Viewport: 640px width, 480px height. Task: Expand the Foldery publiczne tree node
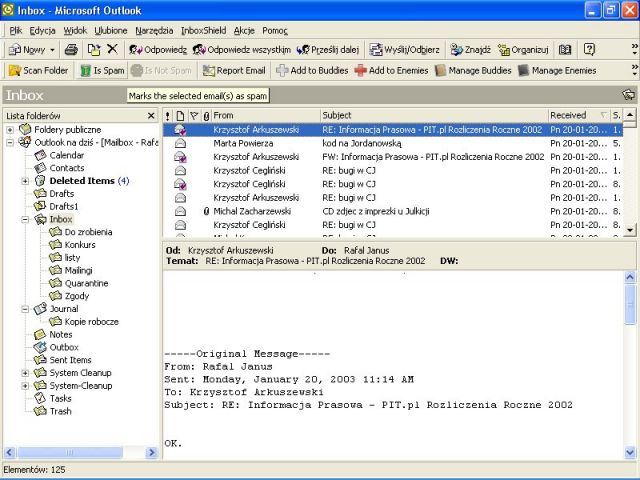11,130
